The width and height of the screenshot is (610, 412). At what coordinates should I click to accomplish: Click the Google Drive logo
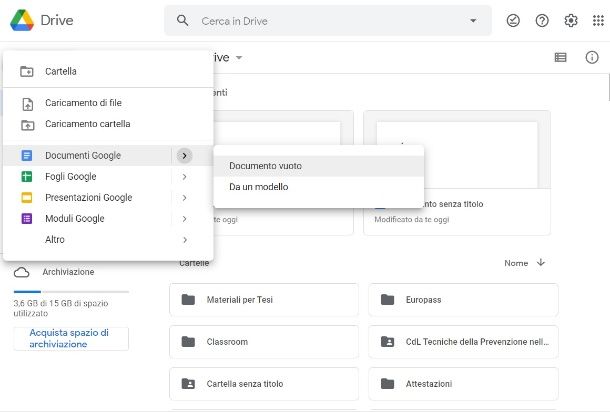[22, 20]
